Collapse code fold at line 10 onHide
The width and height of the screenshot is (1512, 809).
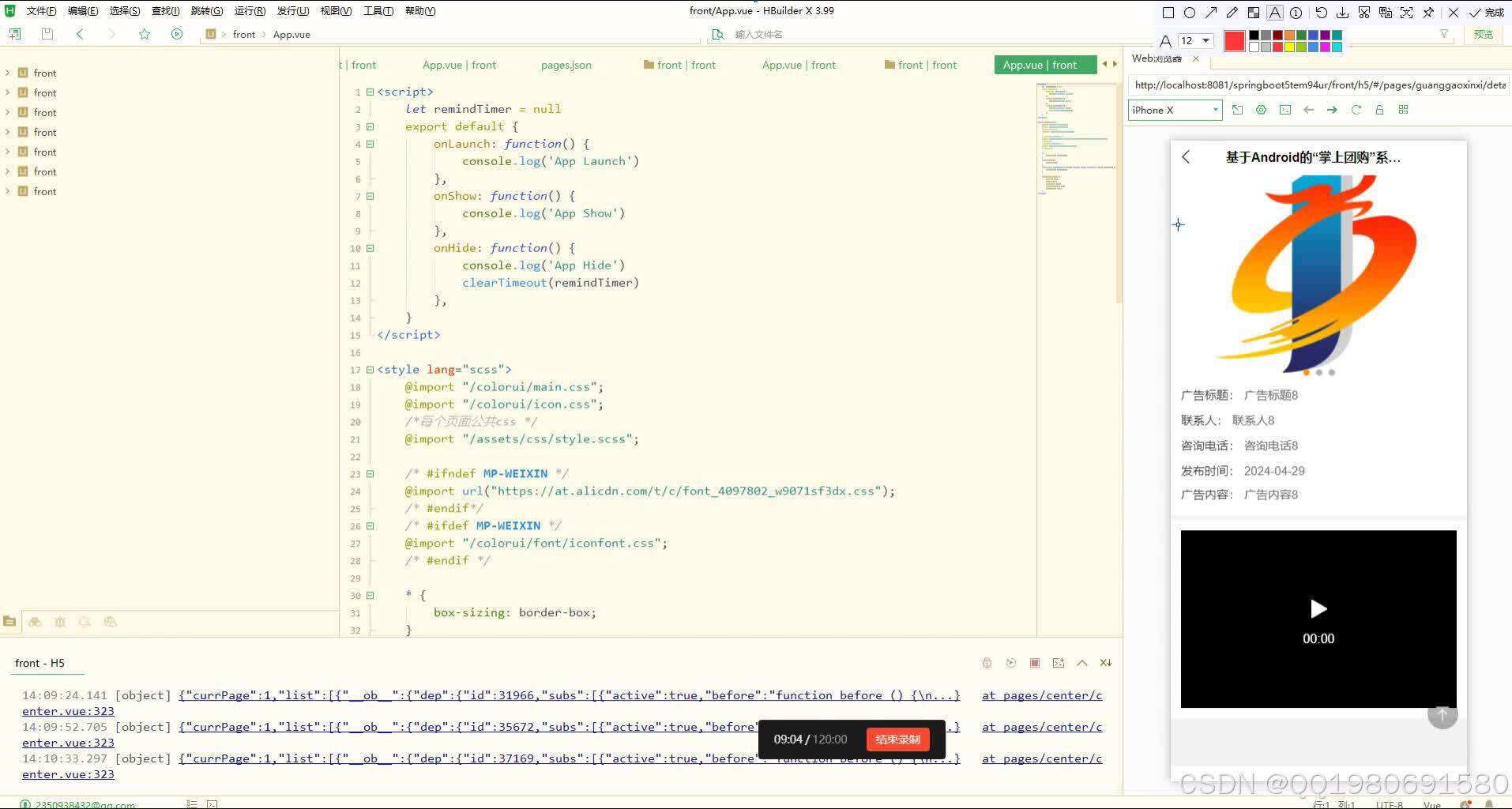pos(370,248)
